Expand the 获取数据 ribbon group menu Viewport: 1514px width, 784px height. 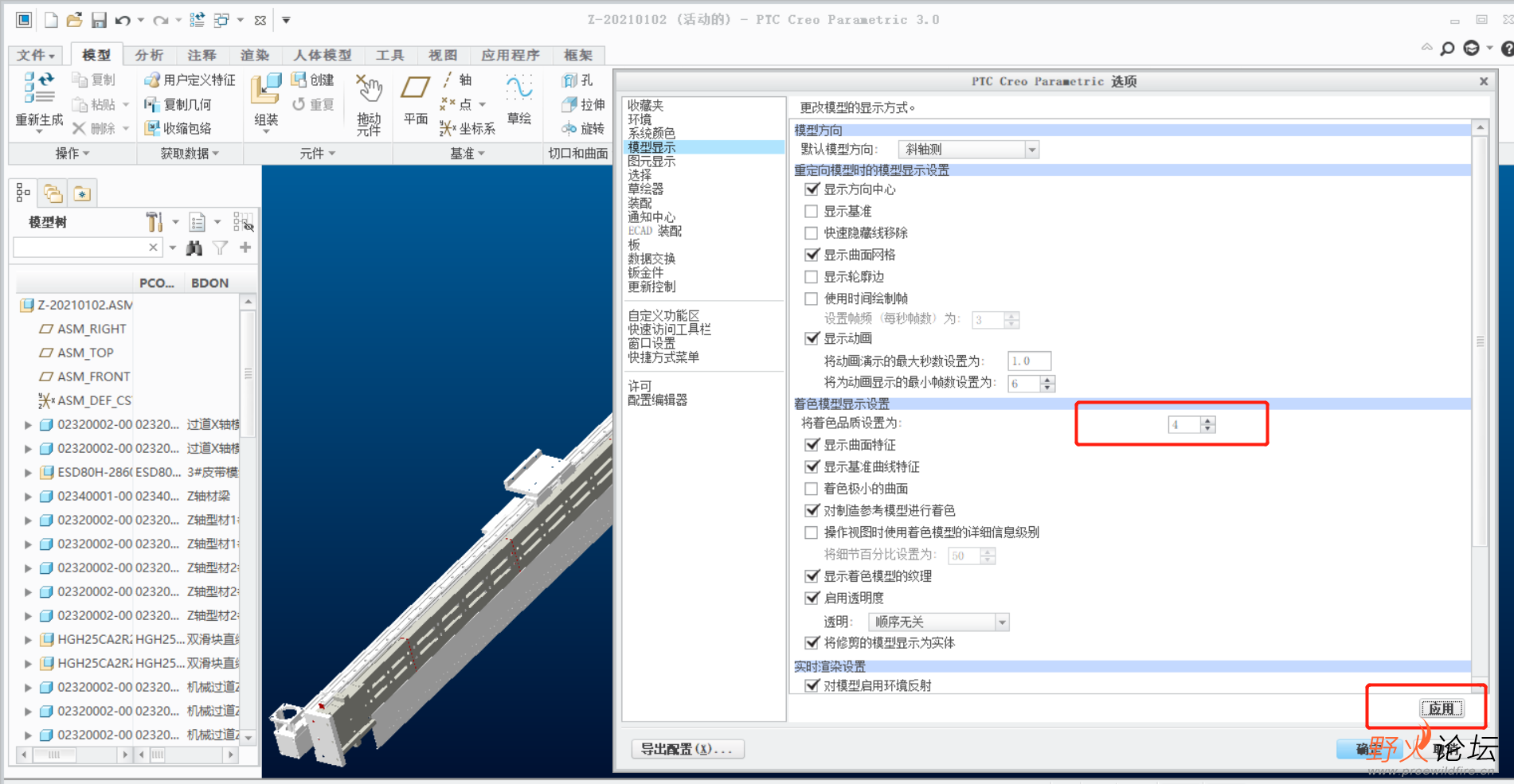[190, 154]
